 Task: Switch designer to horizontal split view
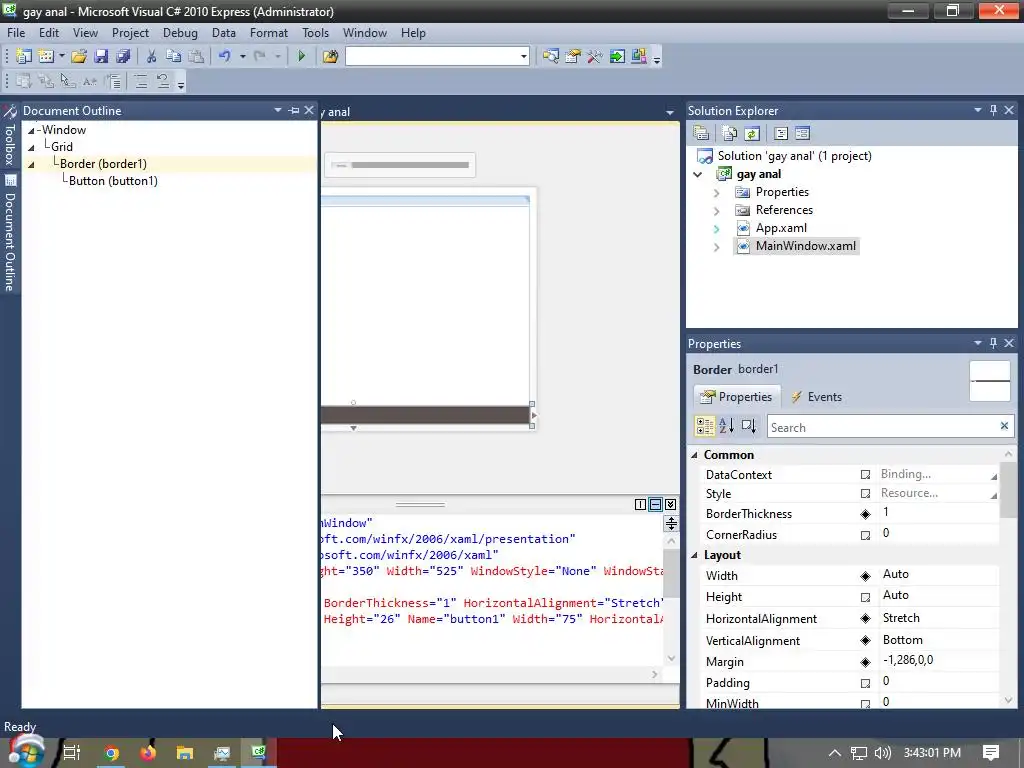click(x=655, y=504)
